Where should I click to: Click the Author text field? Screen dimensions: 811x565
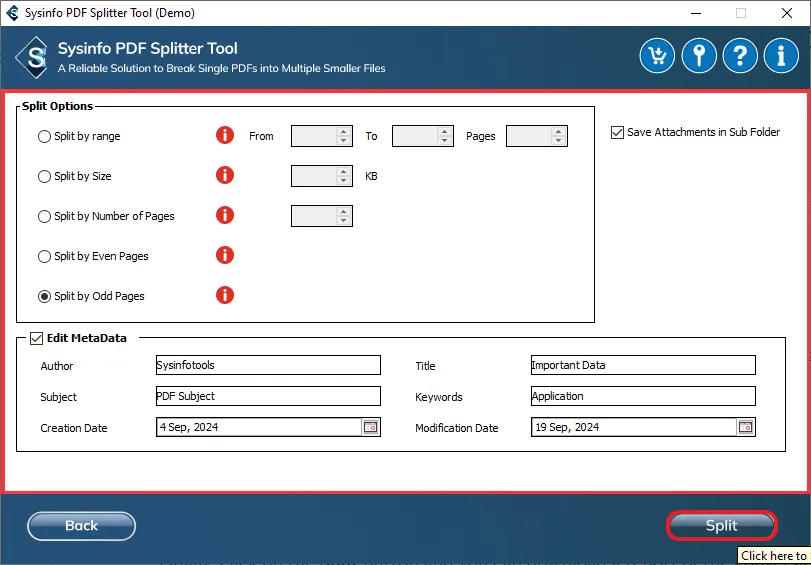268,365
